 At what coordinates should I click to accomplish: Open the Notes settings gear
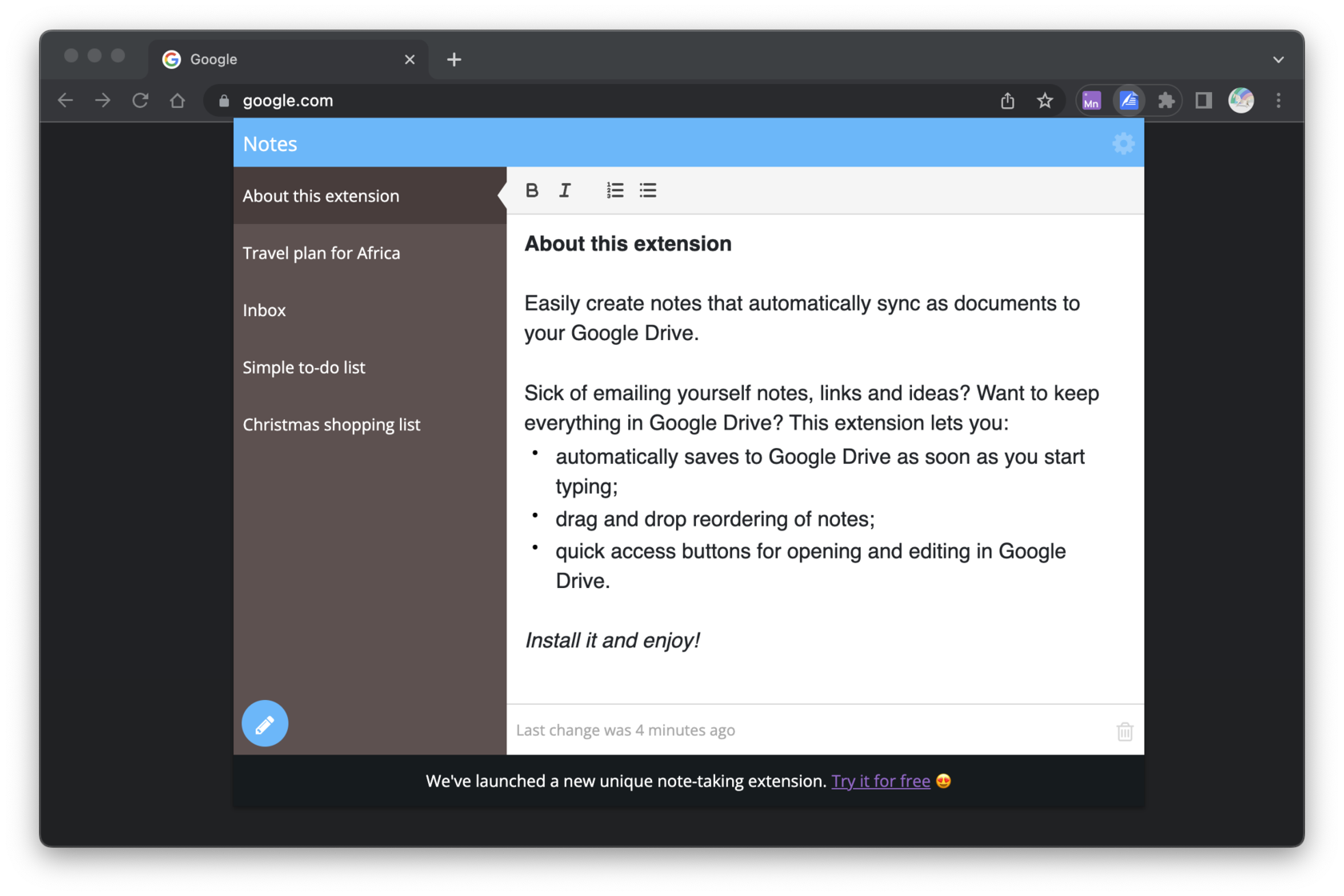tap(1123, 143)
